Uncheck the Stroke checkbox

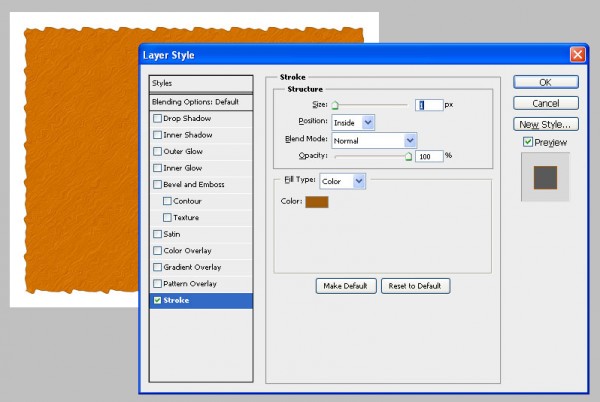[157, 300]
